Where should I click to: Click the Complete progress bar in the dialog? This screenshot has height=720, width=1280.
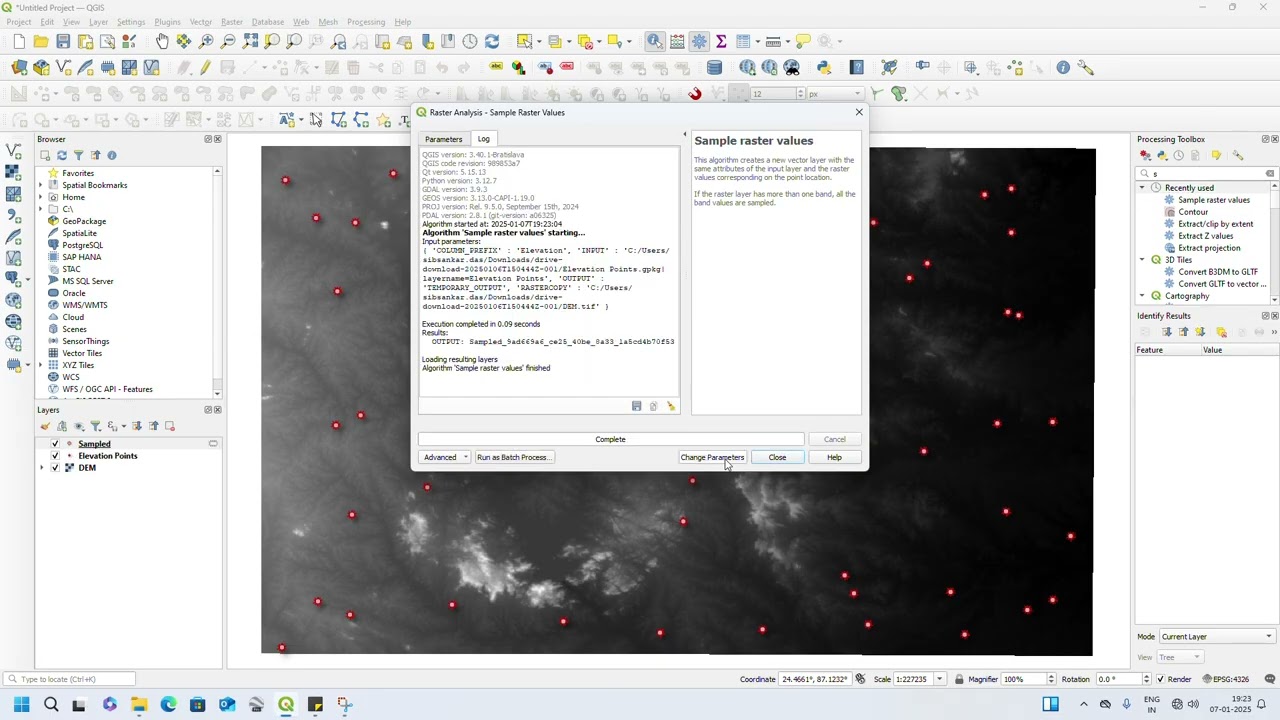click(611, 439)
